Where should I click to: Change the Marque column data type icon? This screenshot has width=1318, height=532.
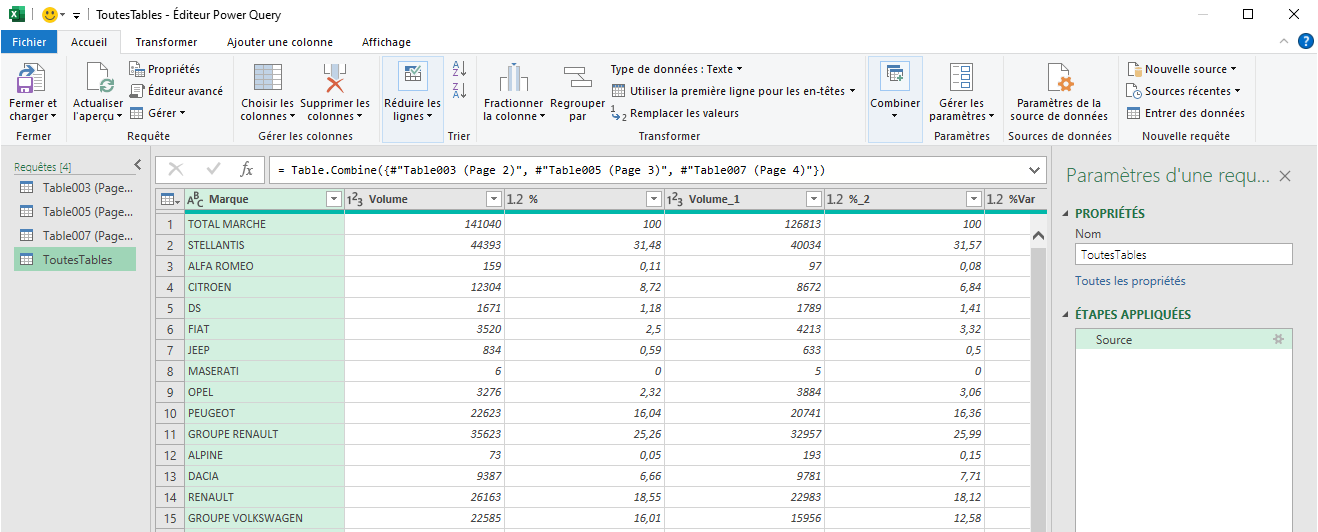pos(196,199)
